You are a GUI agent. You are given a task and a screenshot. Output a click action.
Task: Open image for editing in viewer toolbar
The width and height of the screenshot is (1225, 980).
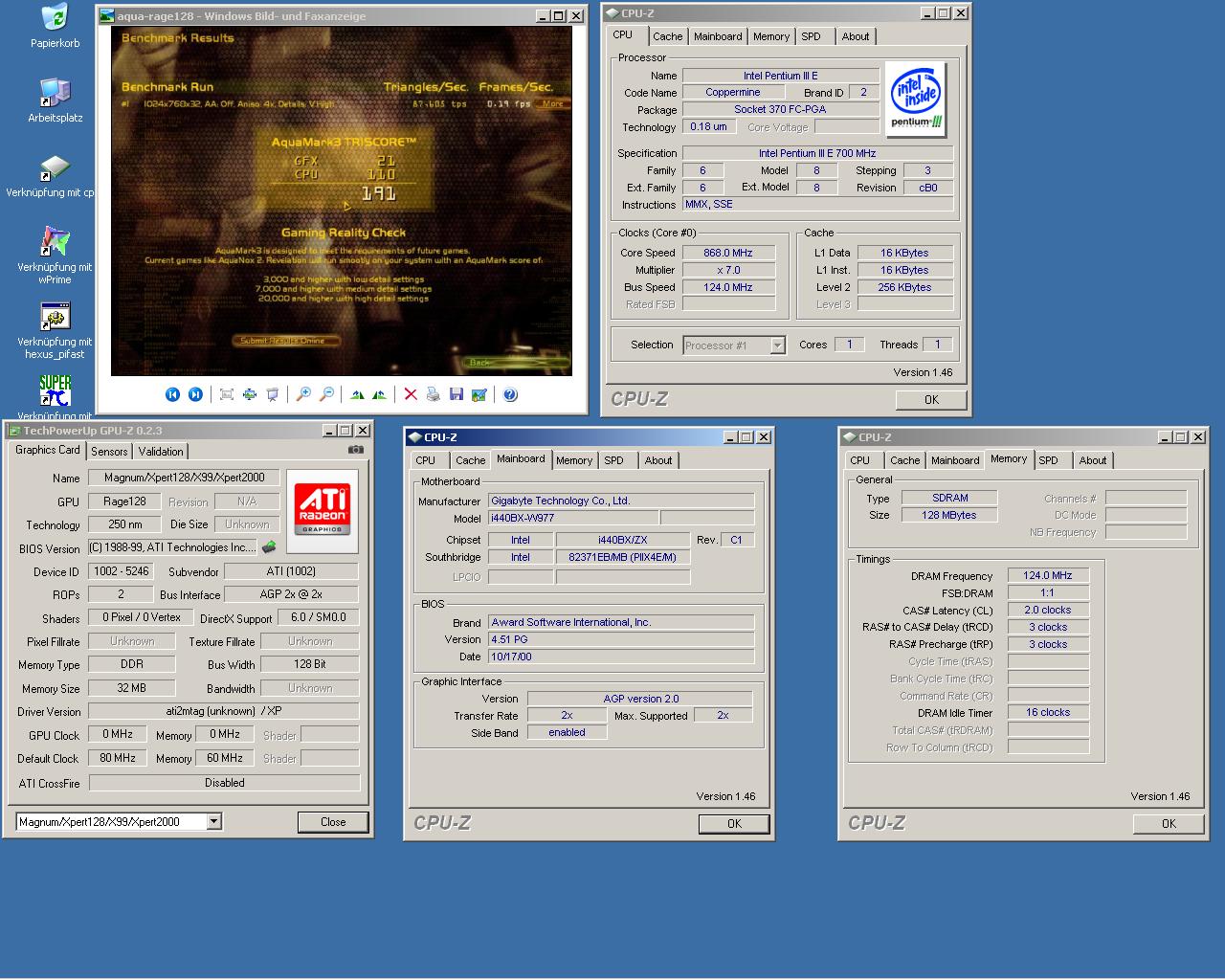click(479, 394)
